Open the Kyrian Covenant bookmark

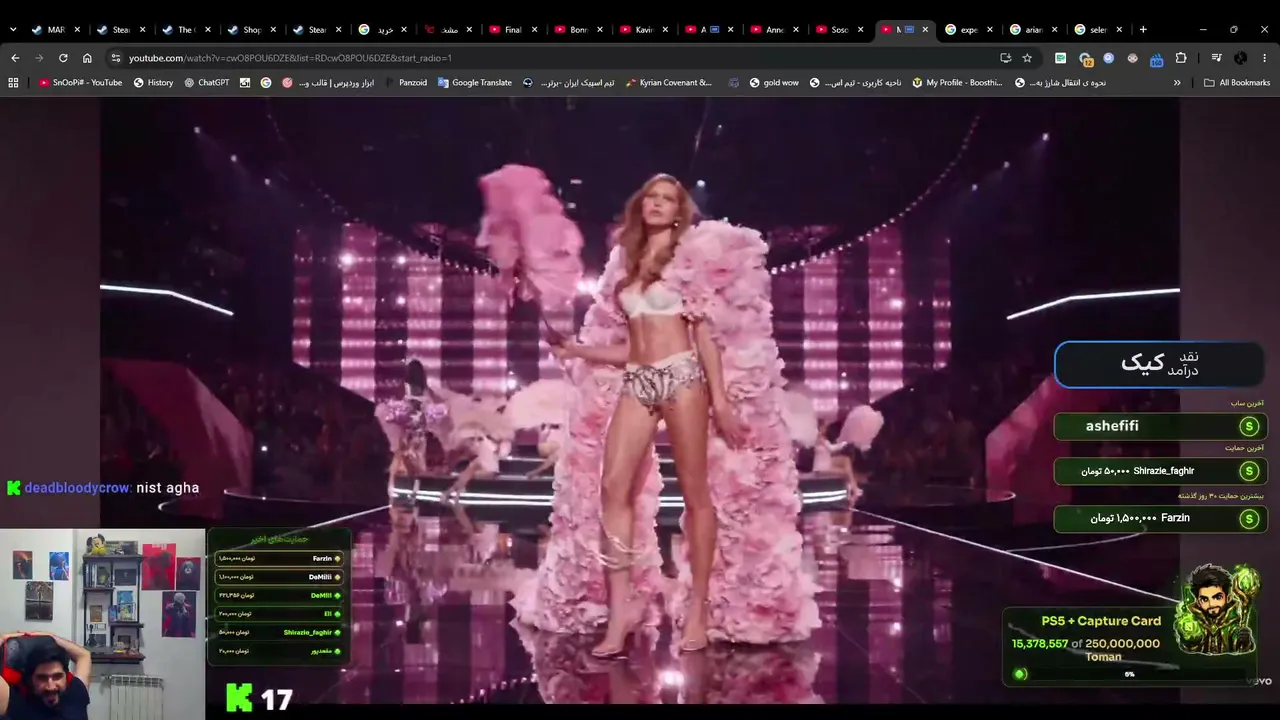668,83
